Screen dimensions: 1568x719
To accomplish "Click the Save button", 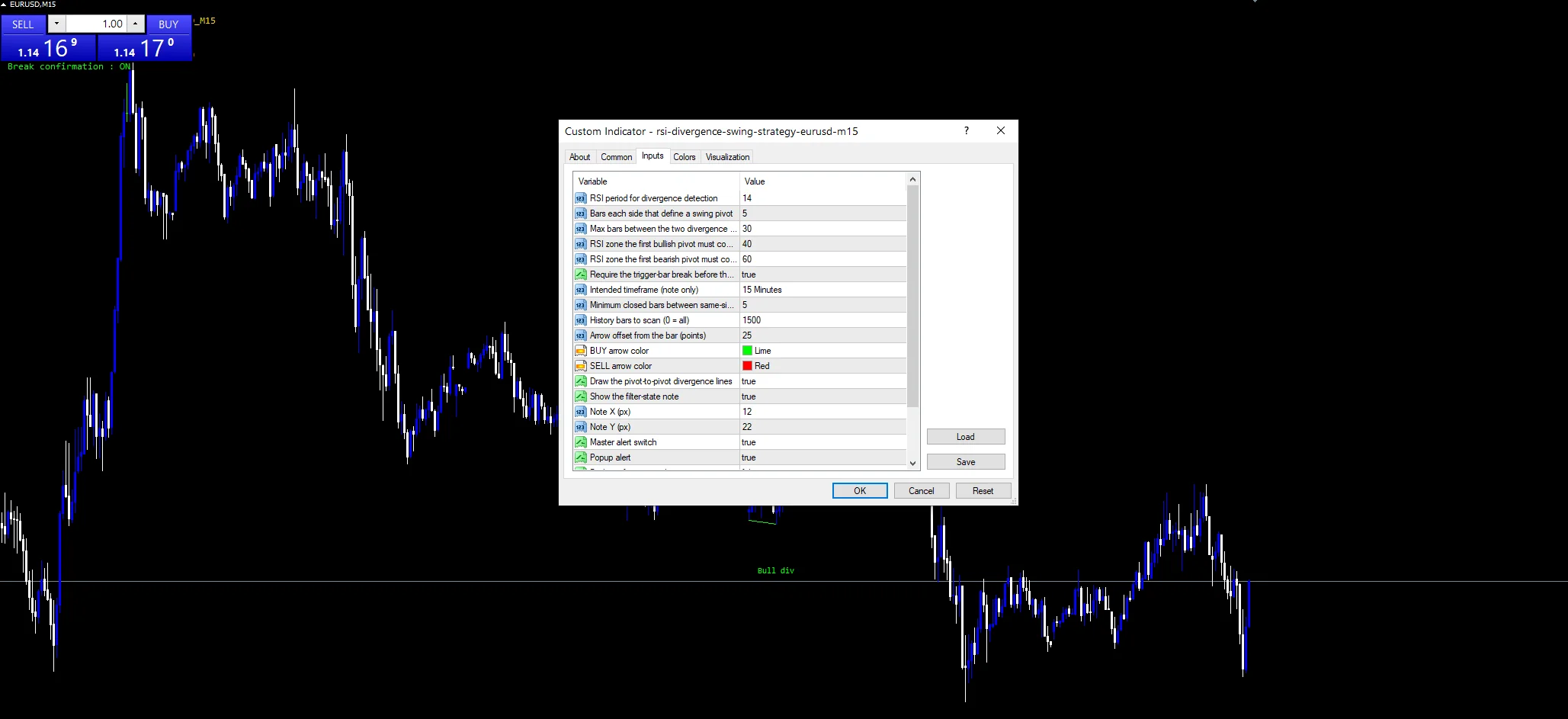I will [966, 462].
